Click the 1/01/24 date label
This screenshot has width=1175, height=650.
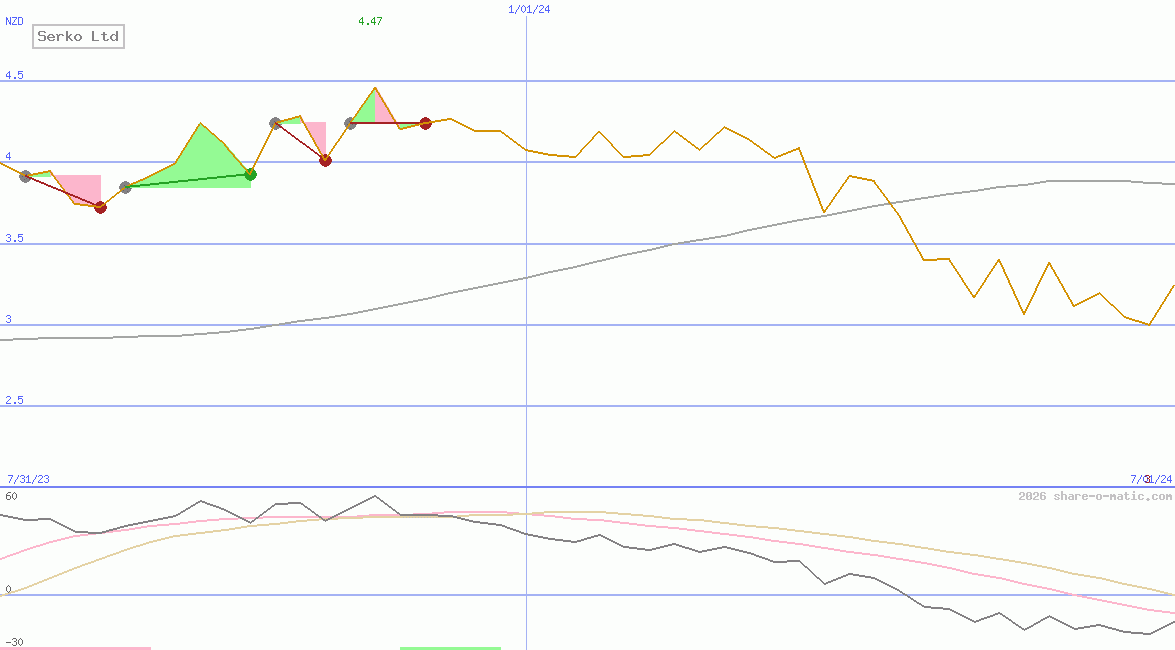click(x=529, y=10)
